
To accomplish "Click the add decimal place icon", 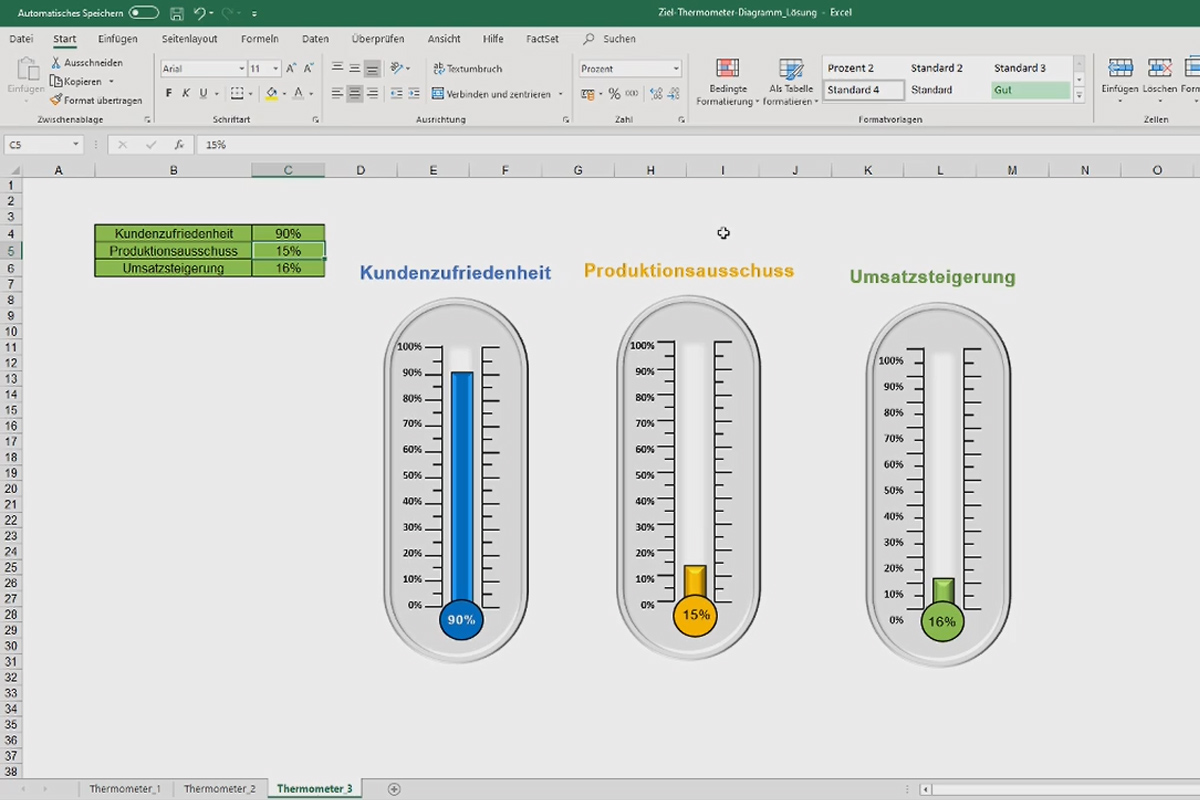I will tap(656, 94).
